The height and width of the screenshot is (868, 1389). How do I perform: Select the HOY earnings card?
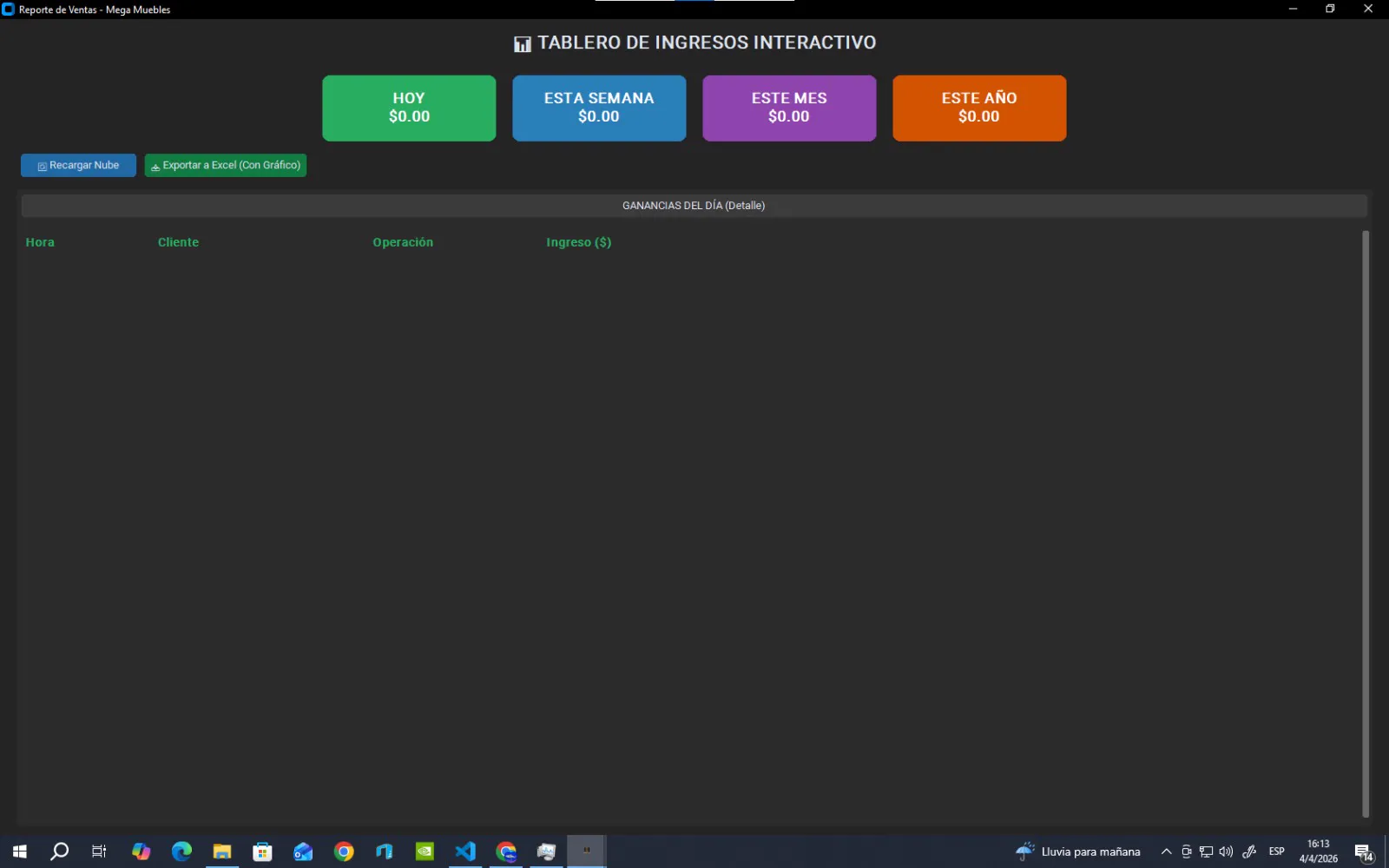(408, 108)
